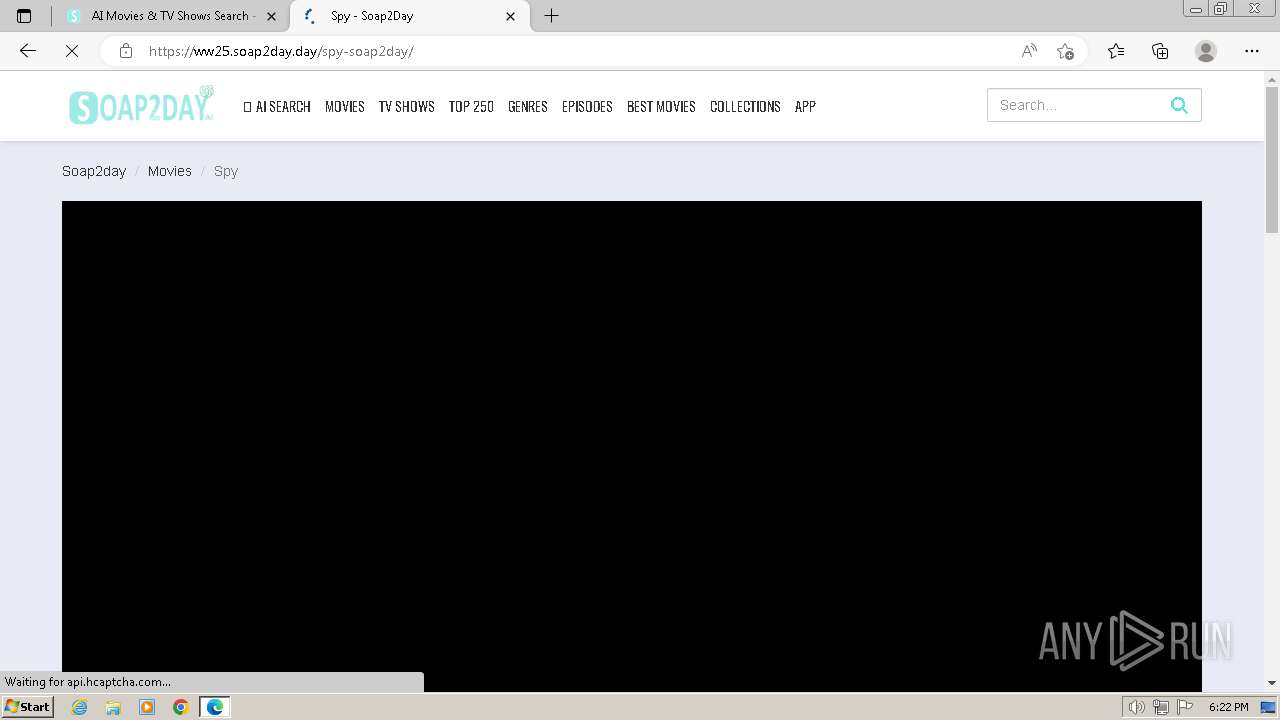1280x720 pixels.
Task: Open media player taskbar icon
Action: point(147,707)
